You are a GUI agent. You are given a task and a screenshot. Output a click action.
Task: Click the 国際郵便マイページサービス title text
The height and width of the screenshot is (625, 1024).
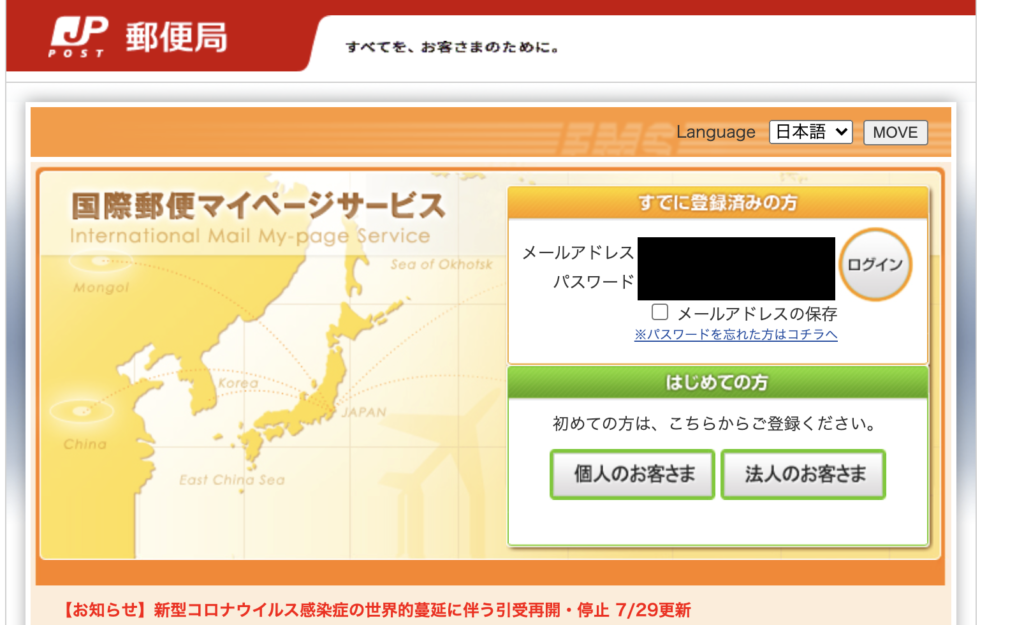pos(259,206)
